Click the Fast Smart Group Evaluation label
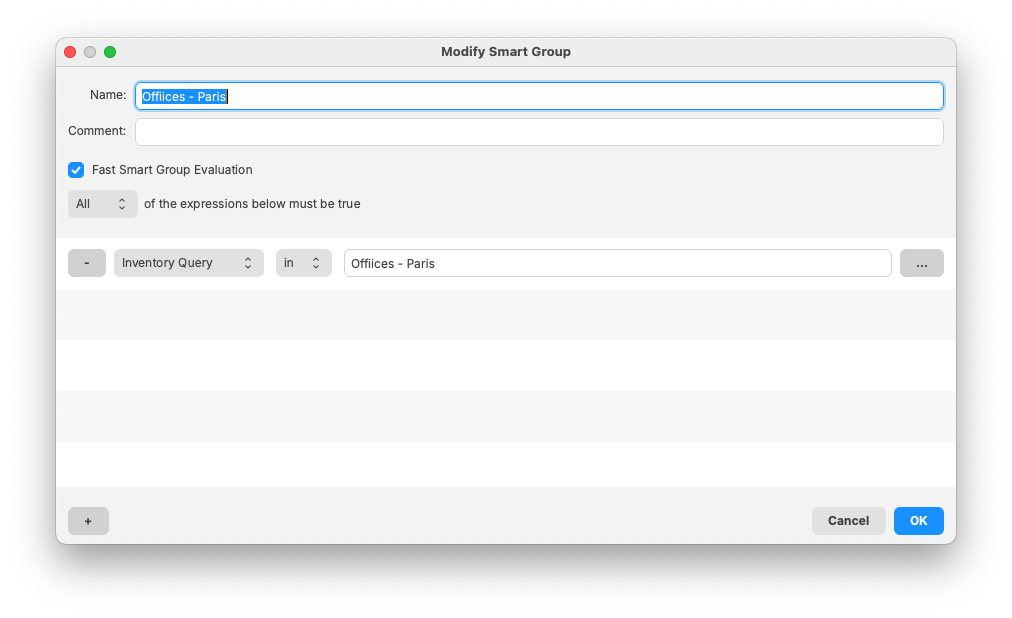This screenshot has height=618, width=1012. pyautogui.click(x=172, y=170)
